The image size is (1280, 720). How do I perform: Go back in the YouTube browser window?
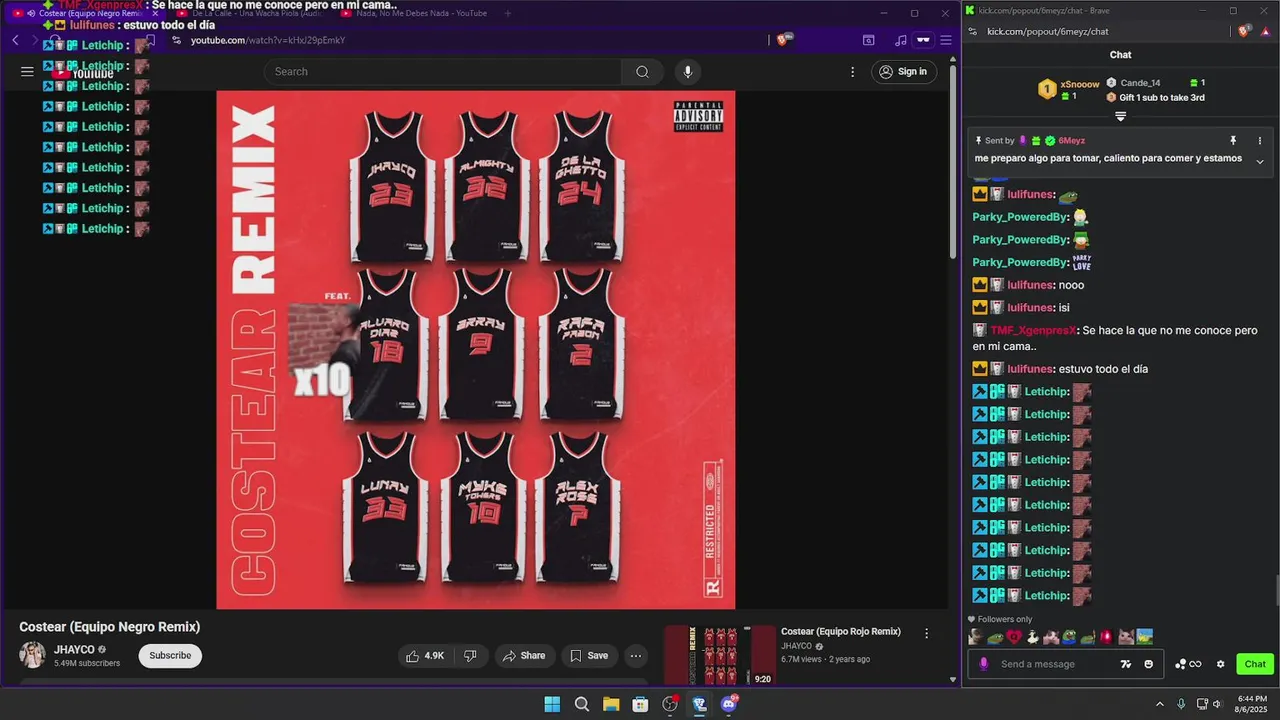pos(15,40)
